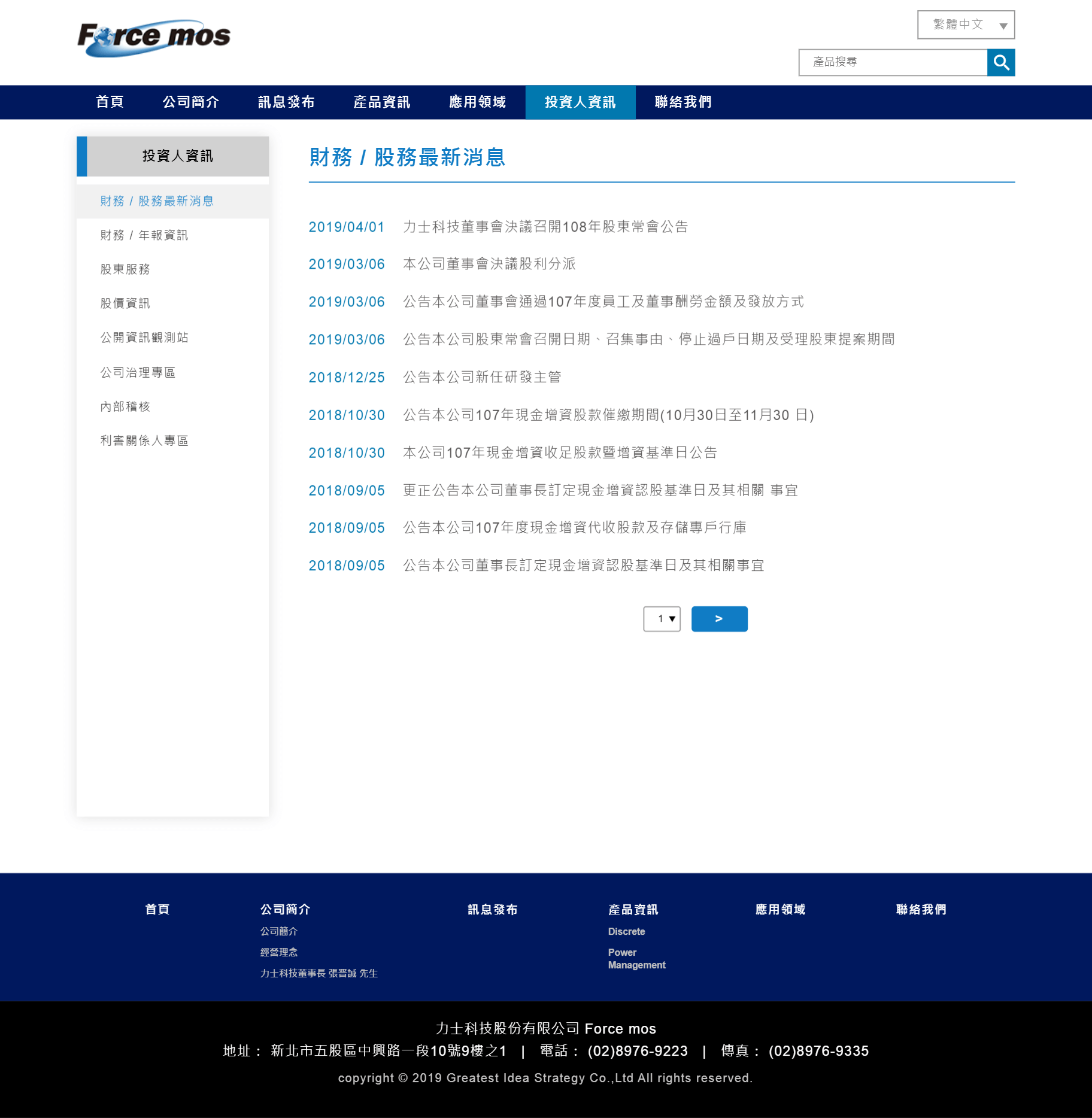Open 聯絡我們 in top navigation bar
The image size is (1092, 1118).
683,102
